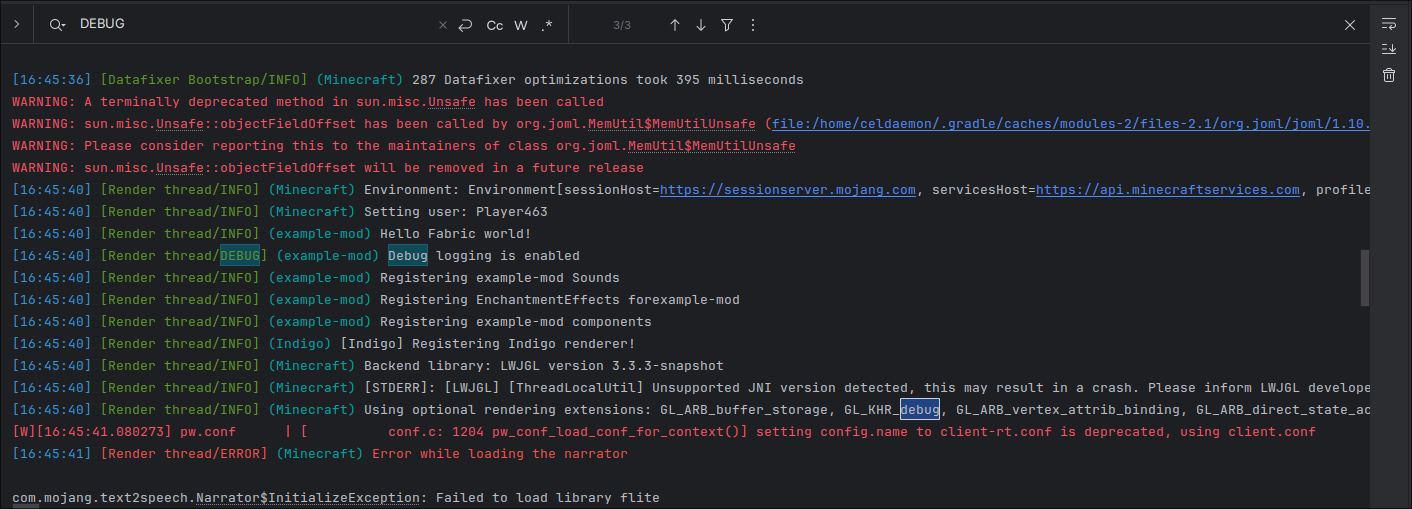Click the console vertical scrollbar thumb
Viewport: 1412px width, 509px height.
(x=1364, y=278)
